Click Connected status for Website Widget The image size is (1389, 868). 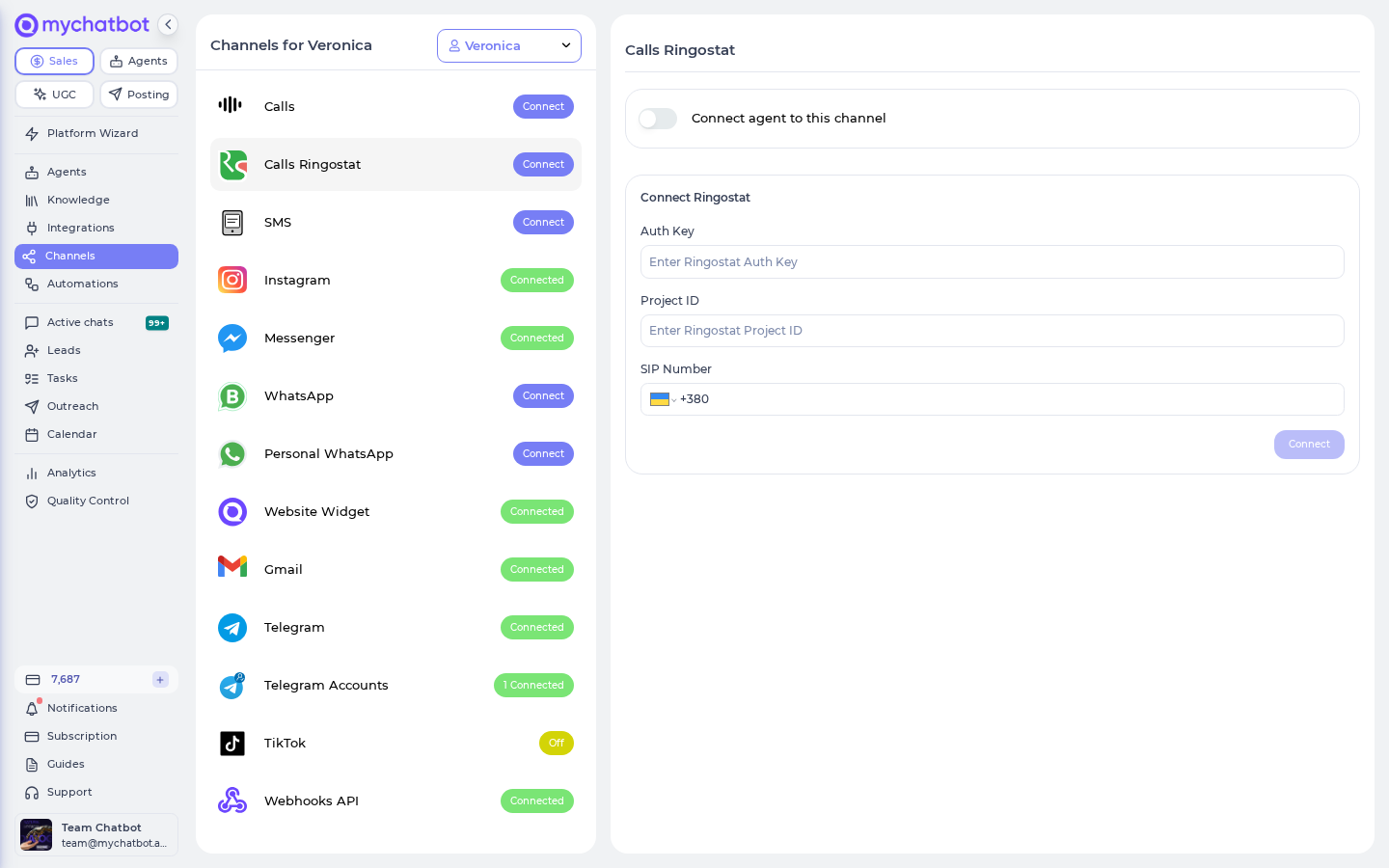pos(537,511)
